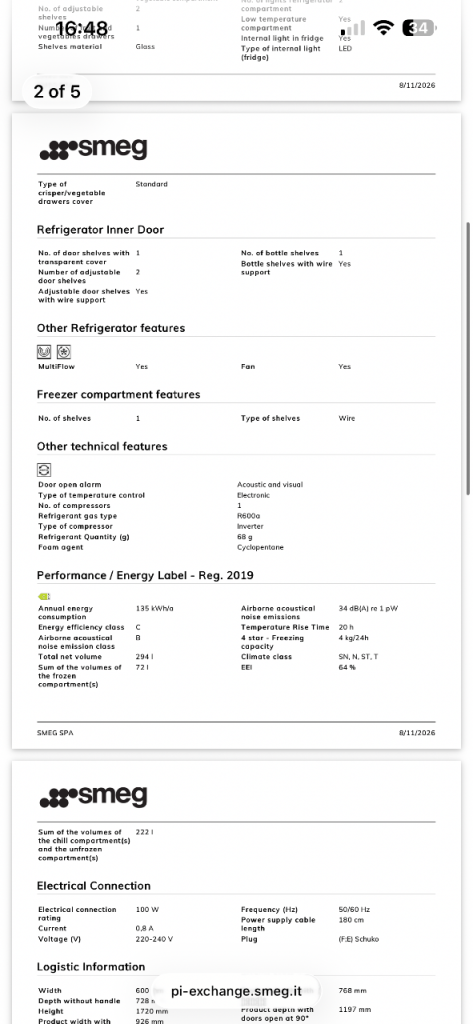Click the Other Refrigerator features heading
The width and height of the screenshot is (473, 1024).
(110, 328)
